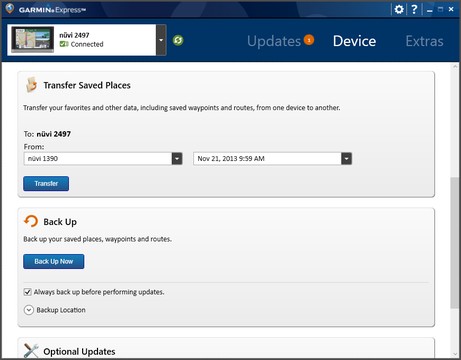Click the orange updates count badge
Image resolution: width=461 pixels, height=360 pixels.
[x=309, y=40]
